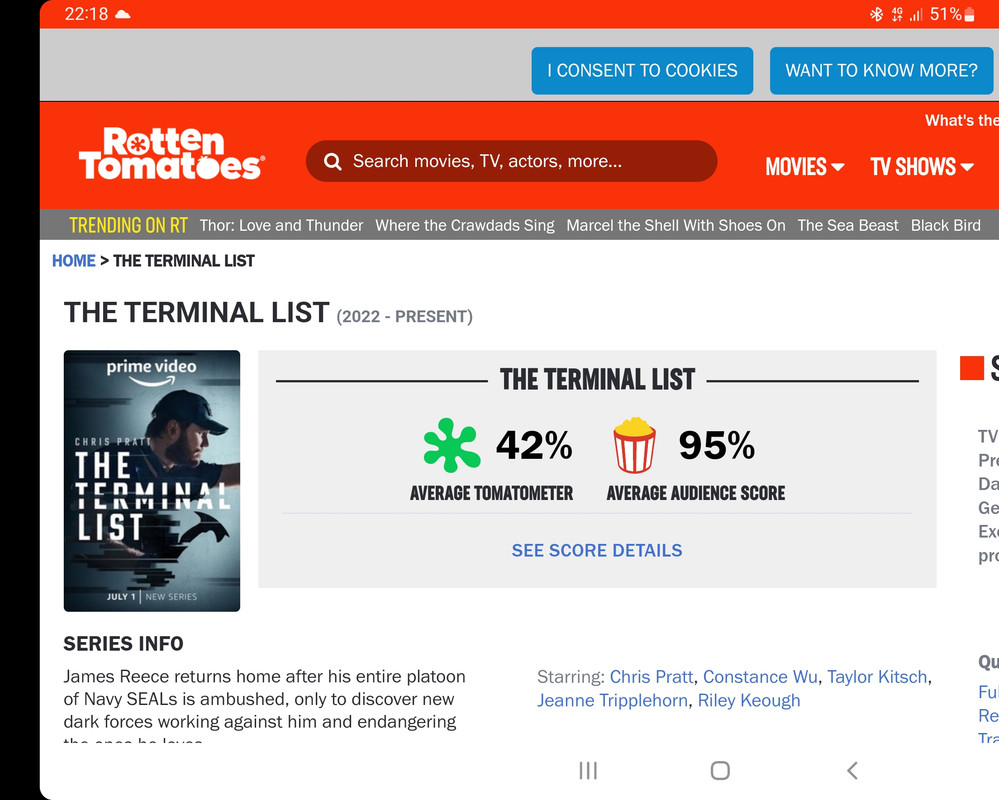The image size is (999, 800).
Task: Open See Score Details link
Action: pyautogui.click(x=597, y=550)
